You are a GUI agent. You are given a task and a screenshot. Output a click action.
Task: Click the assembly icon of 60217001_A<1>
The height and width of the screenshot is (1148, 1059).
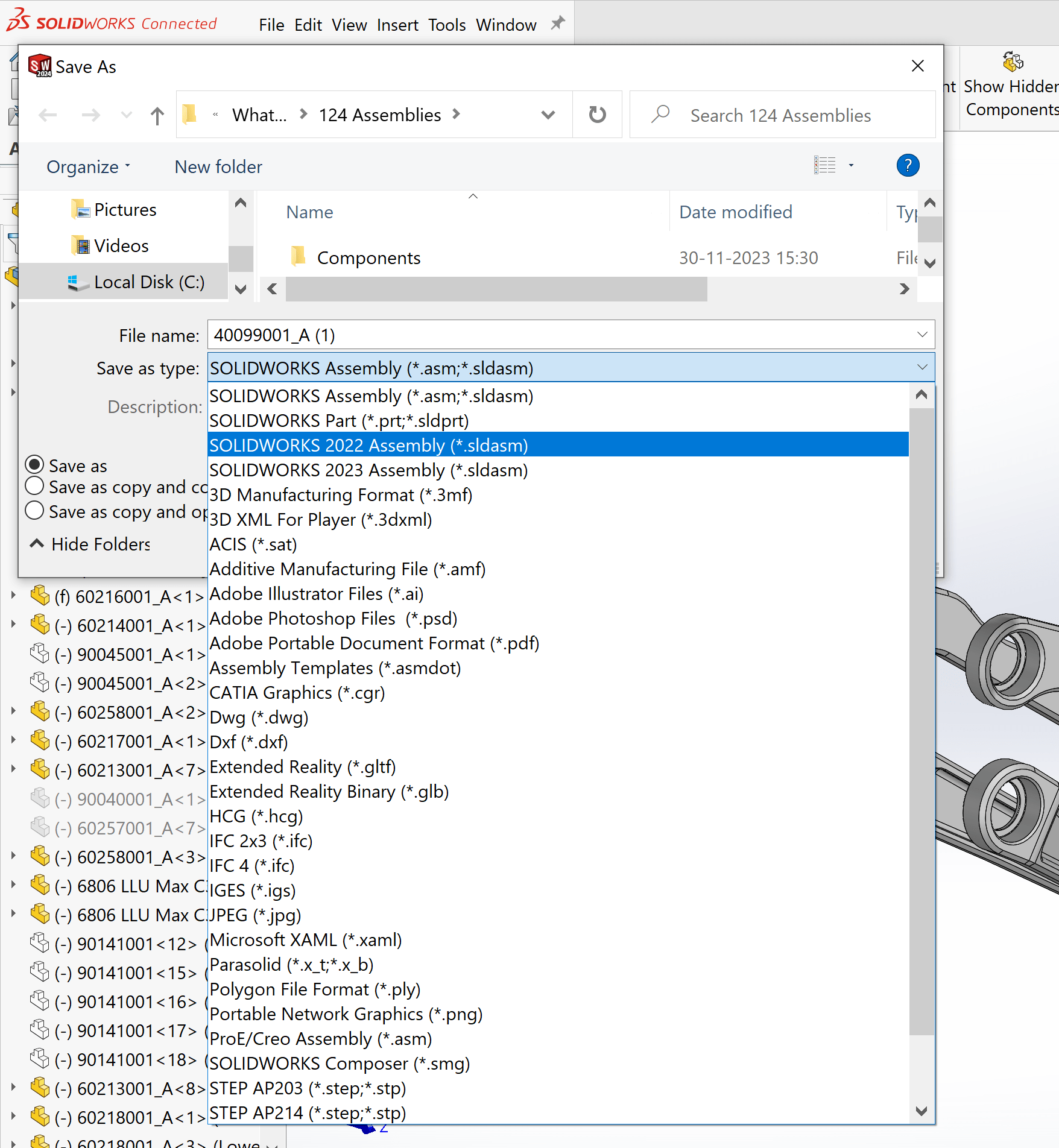[40, 740]
